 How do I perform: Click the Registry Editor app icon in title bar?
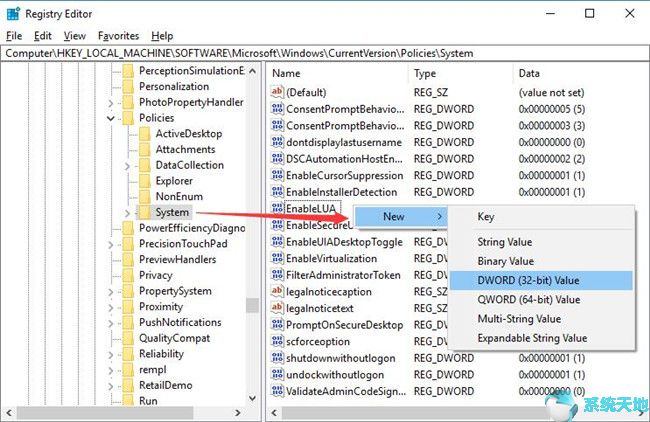[13, 14]
